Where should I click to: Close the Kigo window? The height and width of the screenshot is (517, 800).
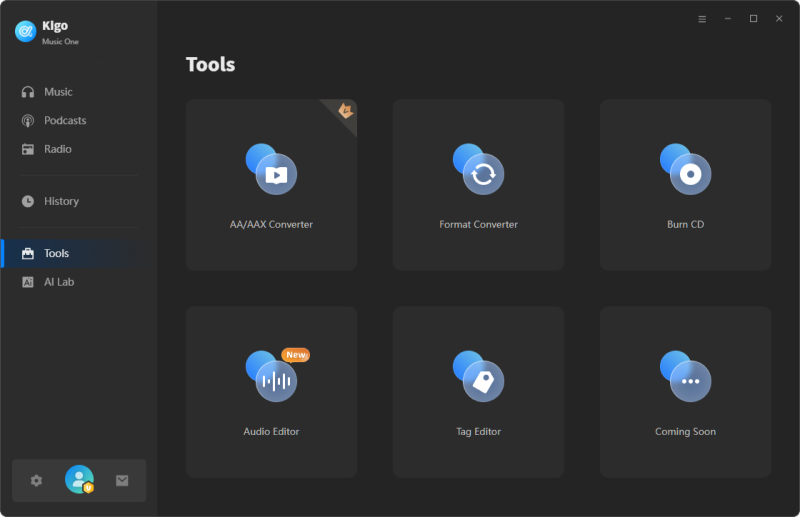click(x=779, y=19)
